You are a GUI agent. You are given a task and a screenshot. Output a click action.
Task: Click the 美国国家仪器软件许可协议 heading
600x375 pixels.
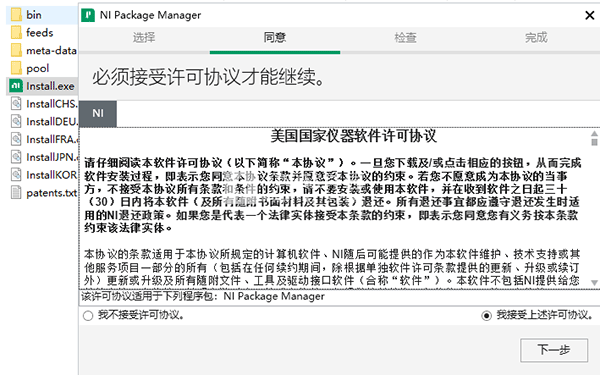coord(354,136)
